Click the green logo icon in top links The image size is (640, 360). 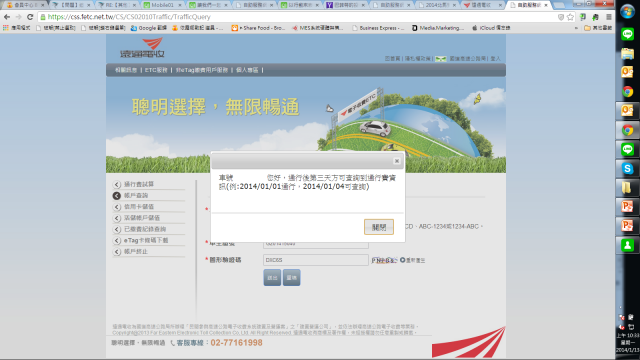coord(440,59)
